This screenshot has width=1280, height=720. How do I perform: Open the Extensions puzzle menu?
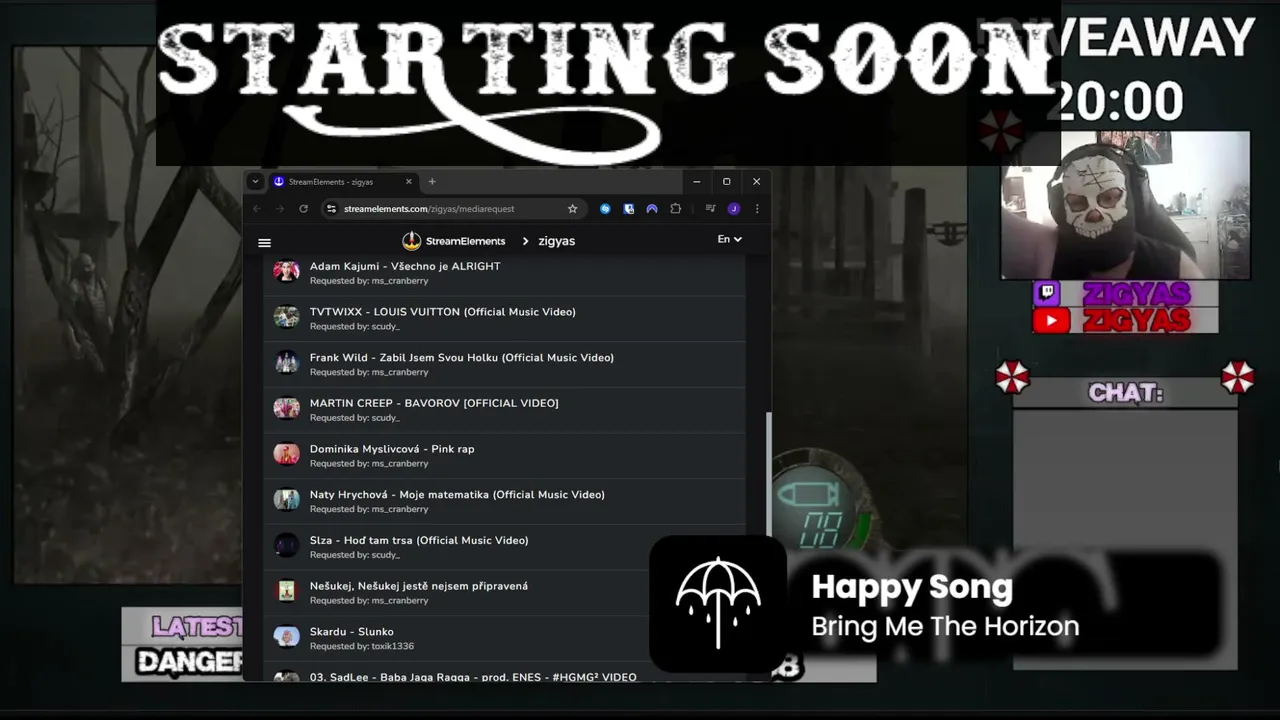[676, 209]
